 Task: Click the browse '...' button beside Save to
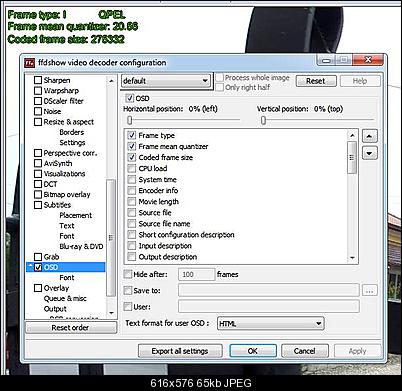point(370,290)
